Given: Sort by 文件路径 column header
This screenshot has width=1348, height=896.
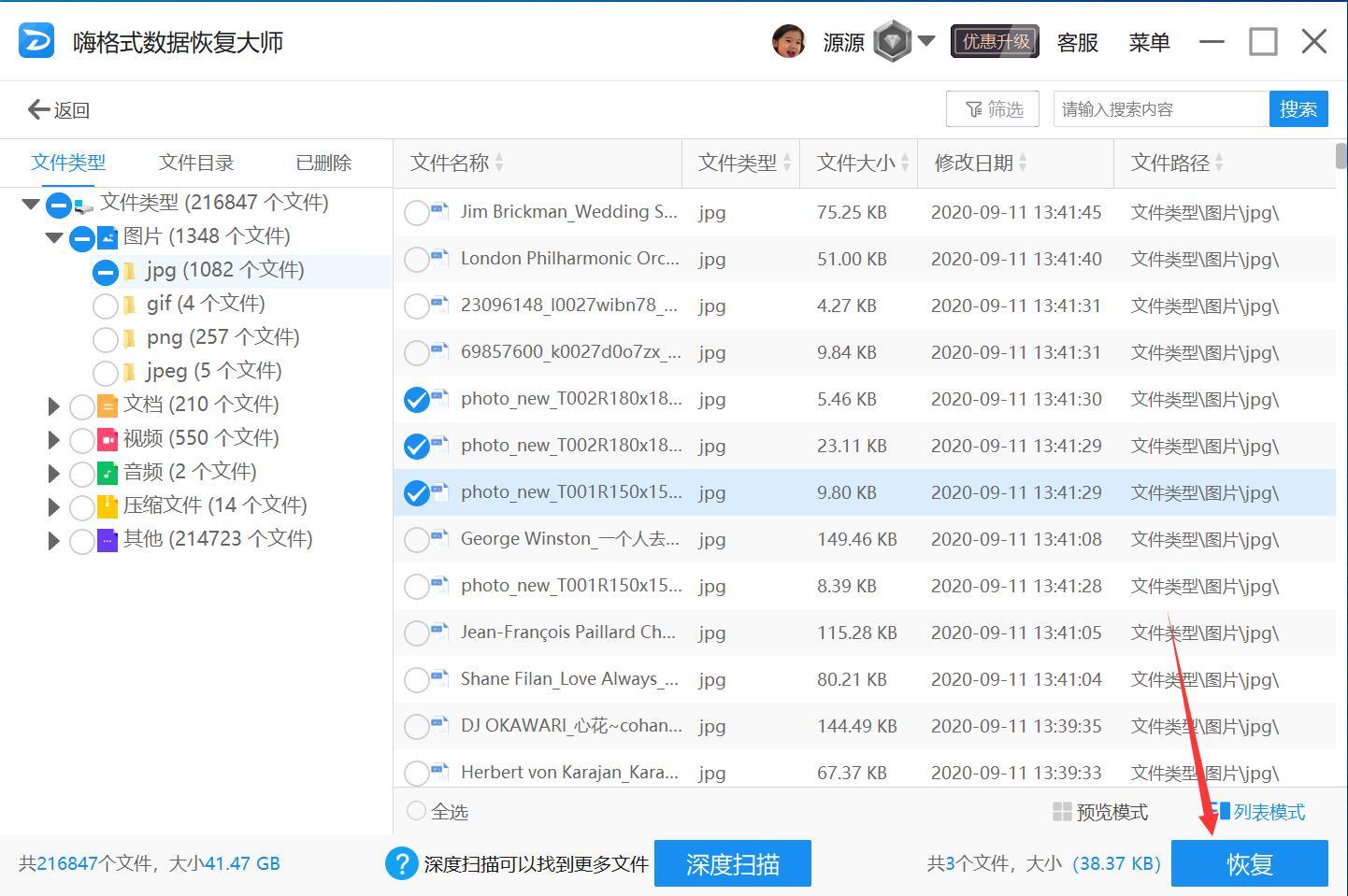Looking at the screenshot, I should click(1225, 164).
